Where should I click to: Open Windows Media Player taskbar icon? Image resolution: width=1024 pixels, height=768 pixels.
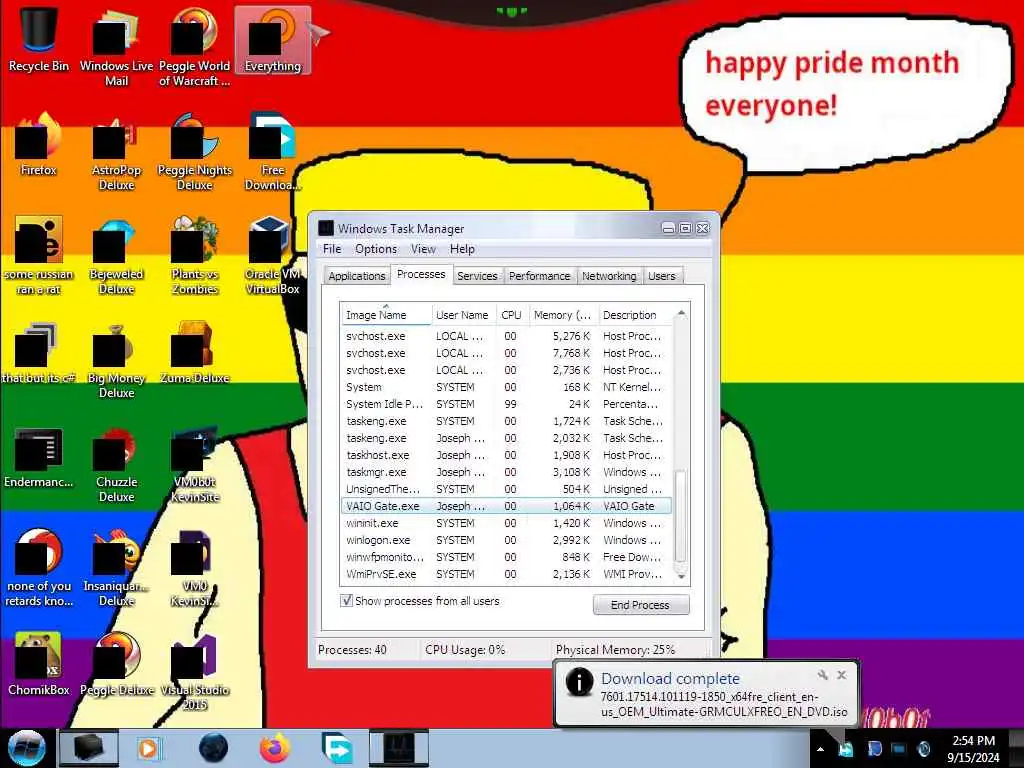(150, 748)
